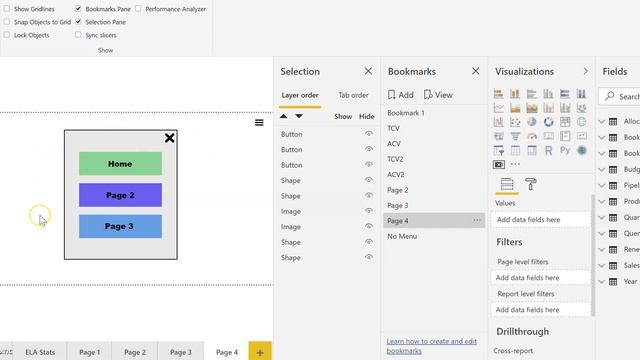640x360 pixels.
Task: Enable Snap Objects to Grid
Action: (x=7, y=22)
